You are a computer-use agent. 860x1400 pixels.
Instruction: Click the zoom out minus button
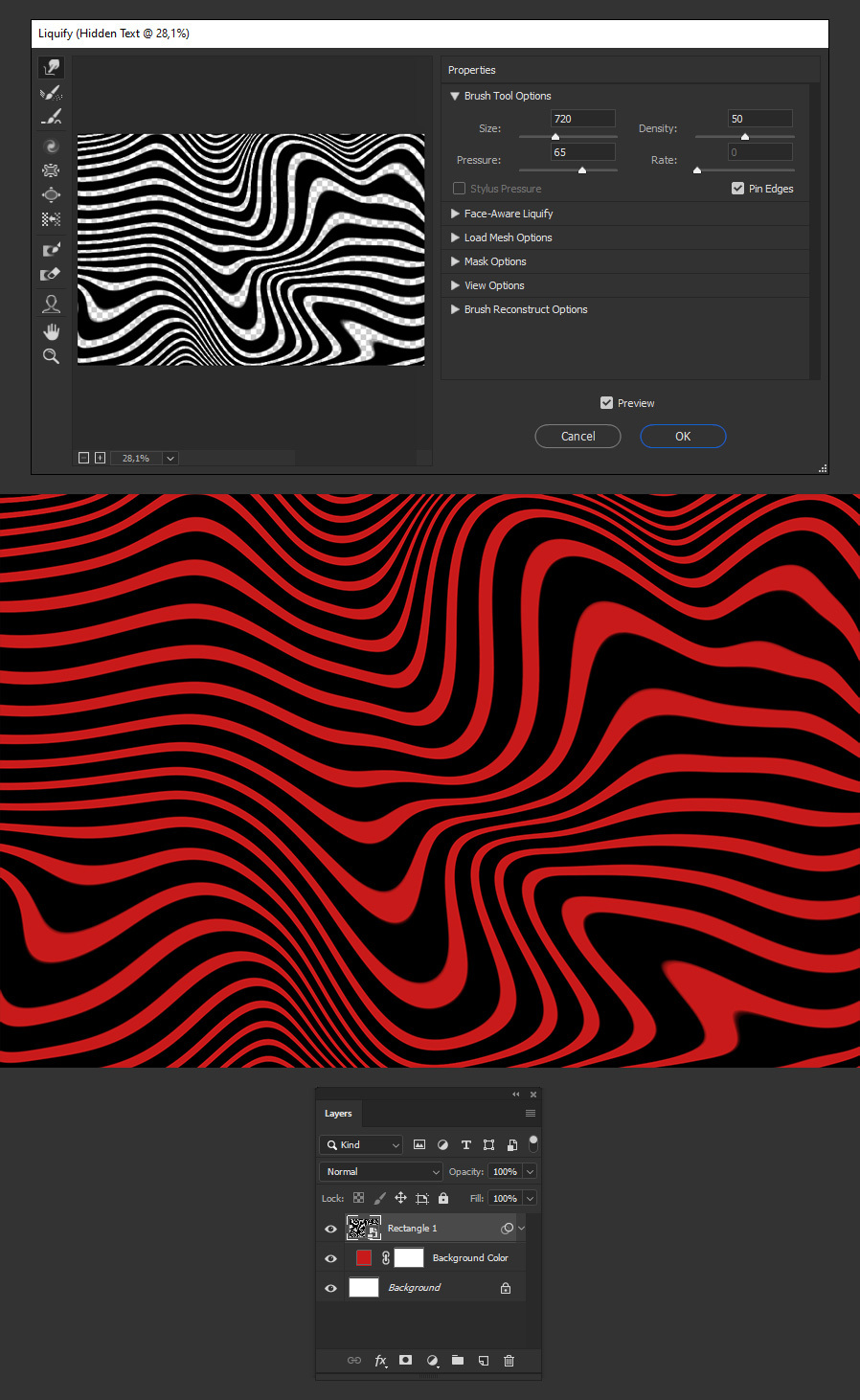point(84,458)
